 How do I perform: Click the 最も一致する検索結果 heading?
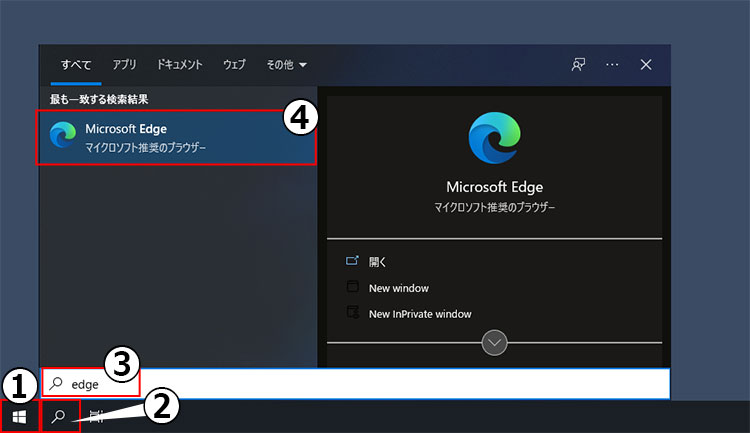point(99,99)
